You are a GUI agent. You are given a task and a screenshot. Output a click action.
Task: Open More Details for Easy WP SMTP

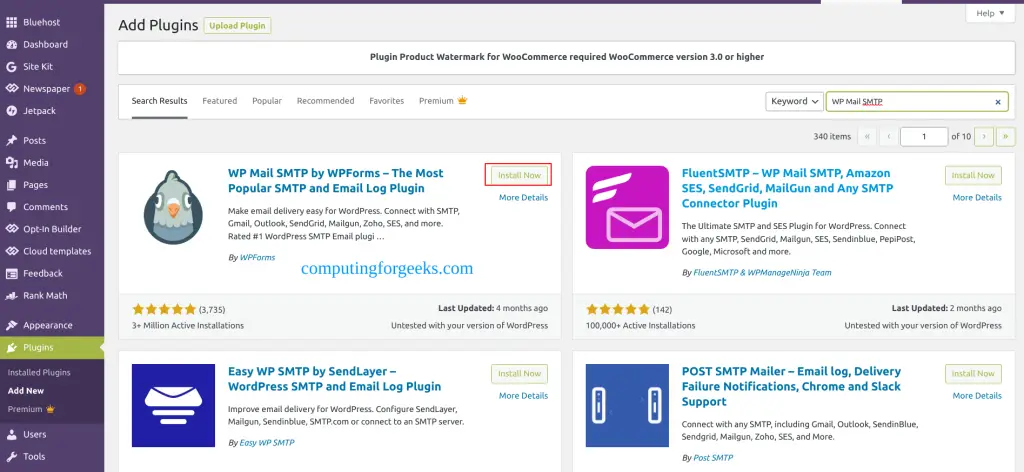[523, 396]
